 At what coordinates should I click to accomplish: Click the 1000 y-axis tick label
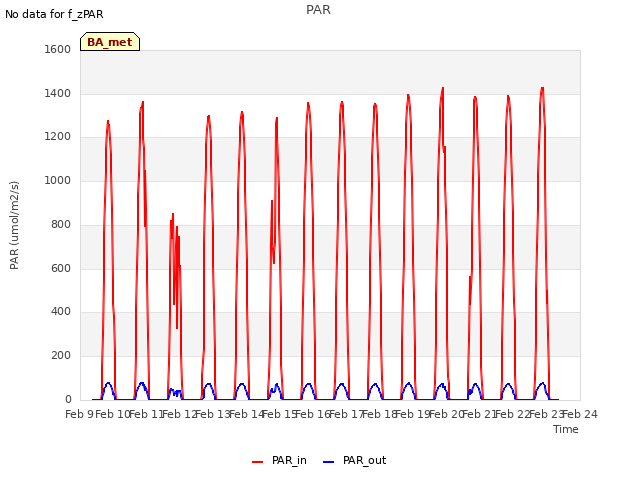point(58,180)
